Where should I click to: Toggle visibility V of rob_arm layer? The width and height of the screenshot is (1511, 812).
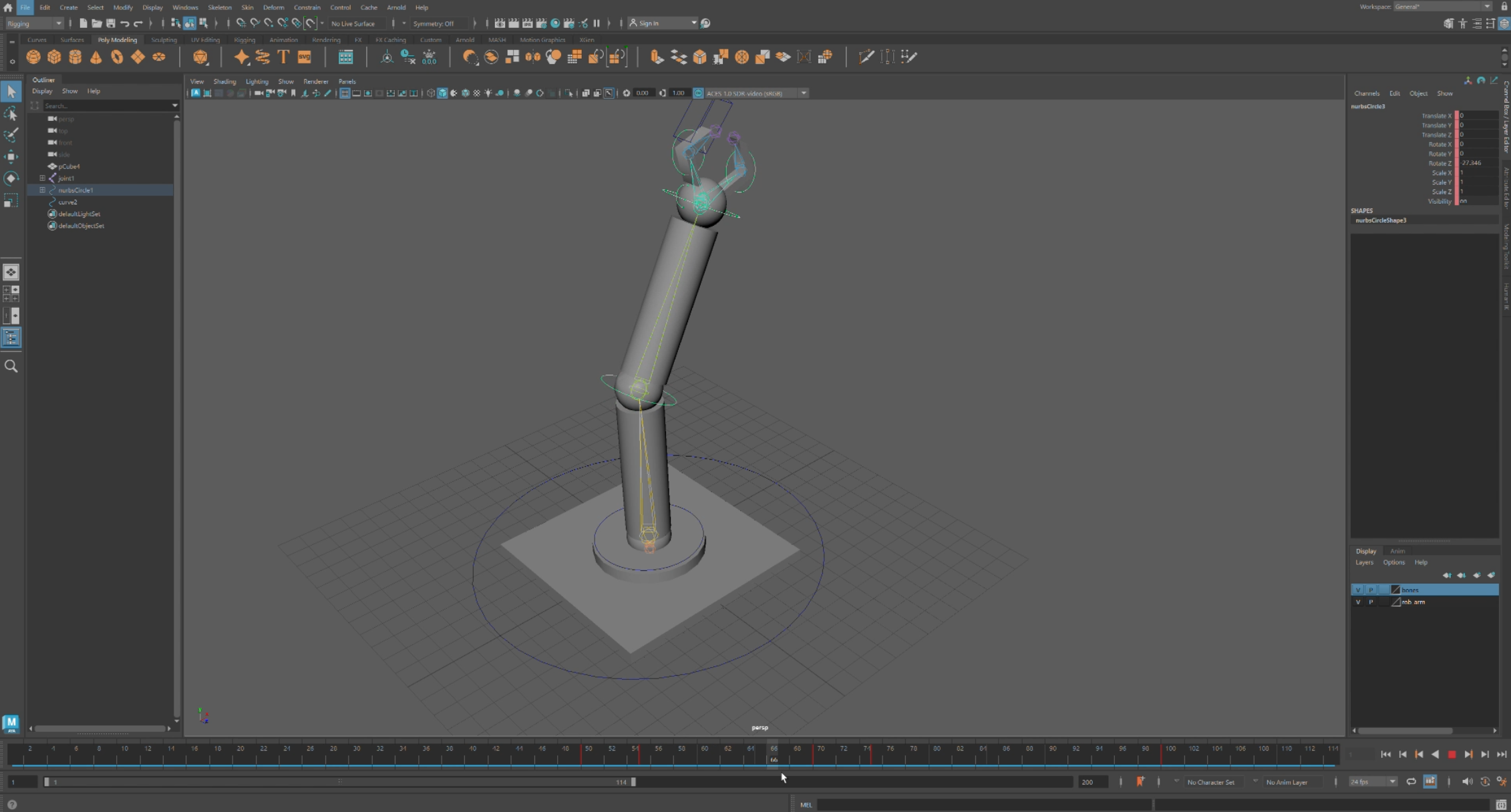(1357, 602)
